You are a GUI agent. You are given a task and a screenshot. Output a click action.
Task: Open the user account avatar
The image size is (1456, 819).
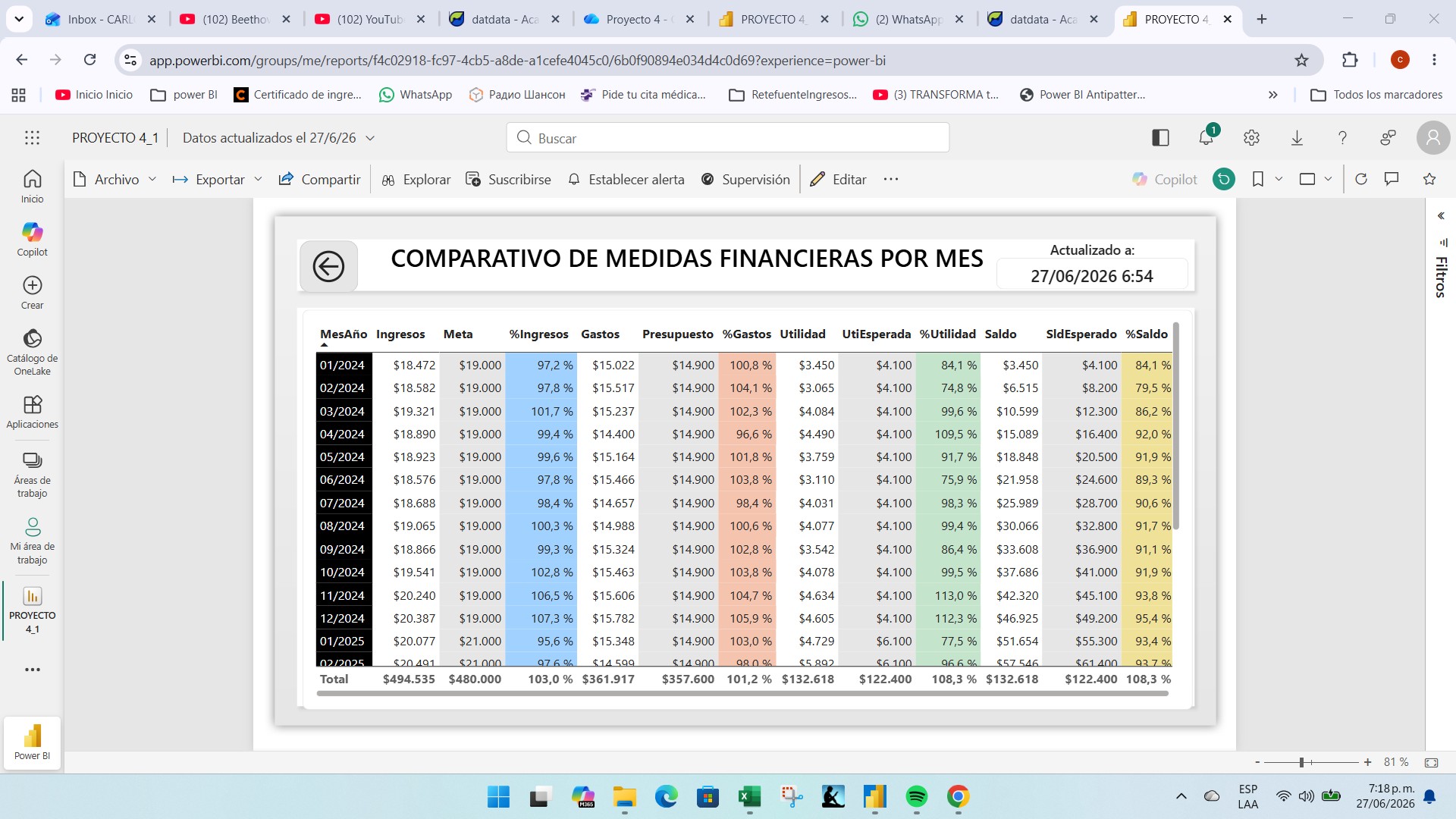click(x=1432, y=137)
